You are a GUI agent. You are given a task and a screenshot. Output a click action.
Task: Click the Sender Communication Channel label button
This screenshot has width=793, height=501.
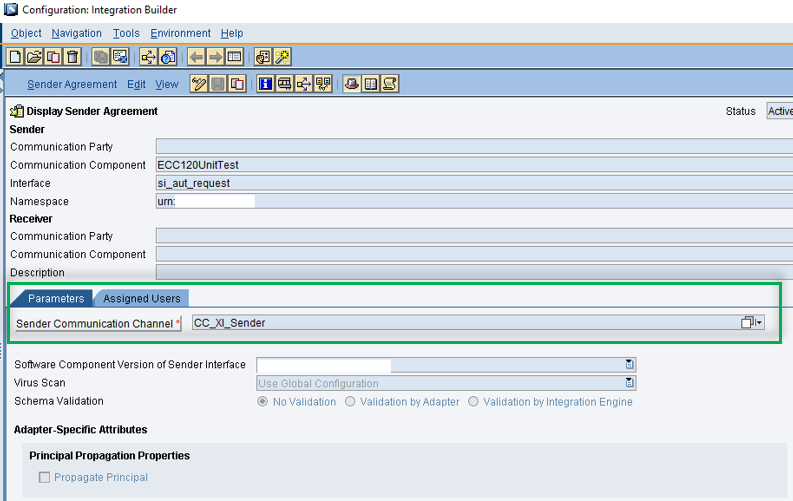tap(98, 324)
